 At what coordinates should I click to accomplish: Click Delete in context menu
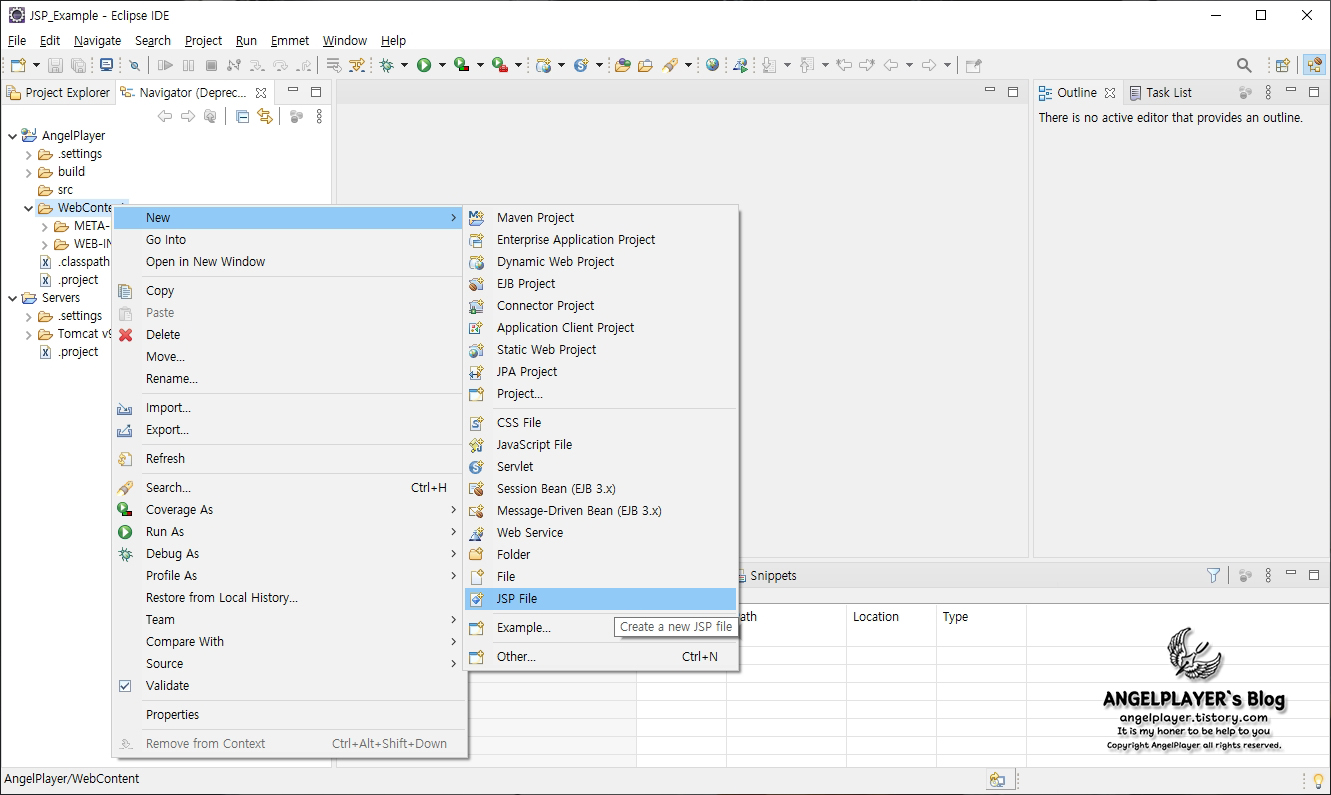click(290, 335)
